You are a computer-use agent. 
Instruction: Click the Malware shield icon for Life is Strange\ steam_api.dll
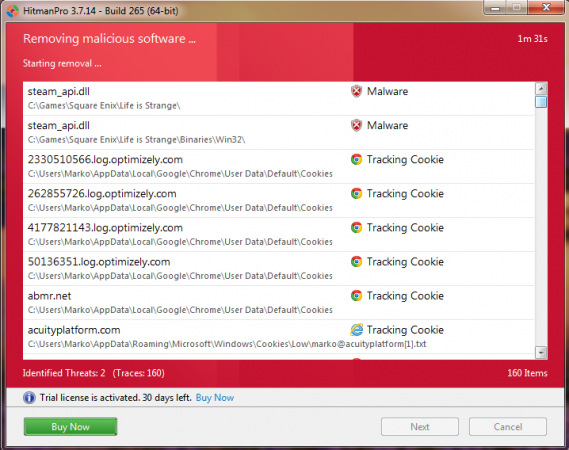point(356,91)
